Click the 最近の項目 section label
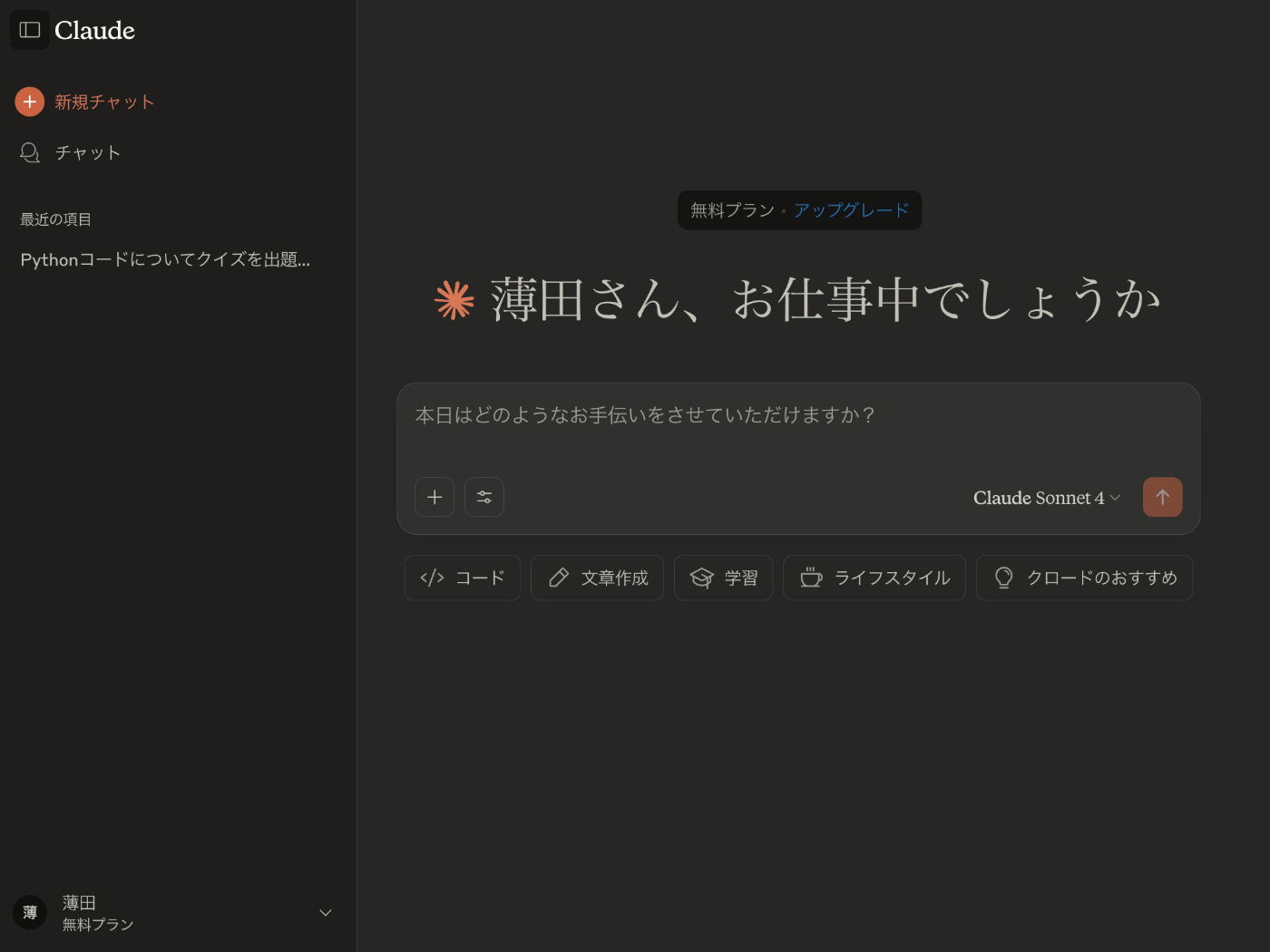This screenshot has width=1270, height=952. pyautogui.click(x=56, y=219)
